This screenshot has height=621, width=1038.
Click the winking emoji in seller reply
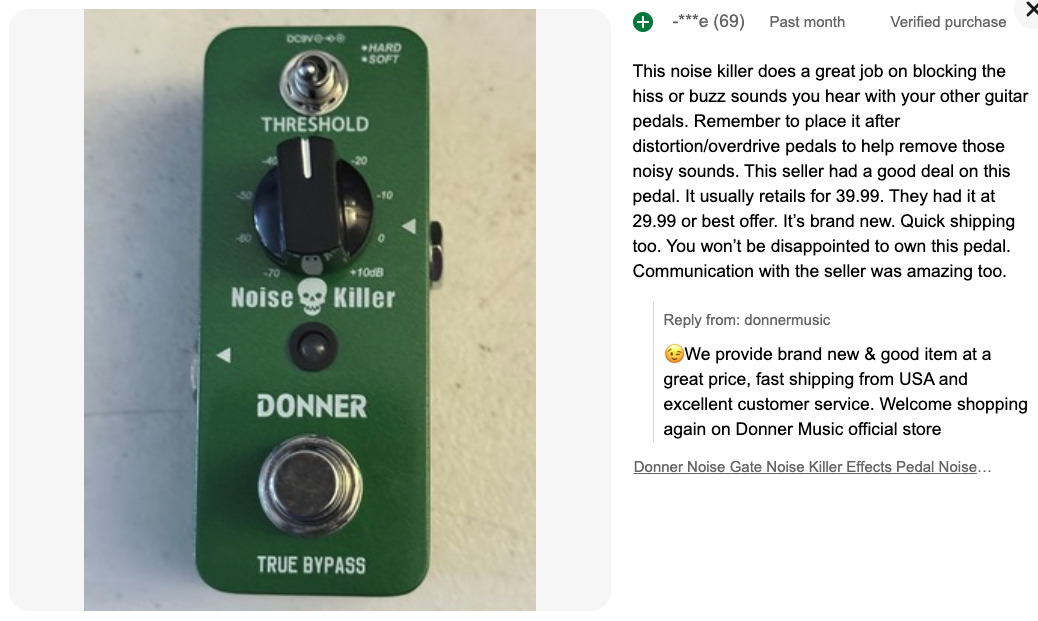coord(673,354)
